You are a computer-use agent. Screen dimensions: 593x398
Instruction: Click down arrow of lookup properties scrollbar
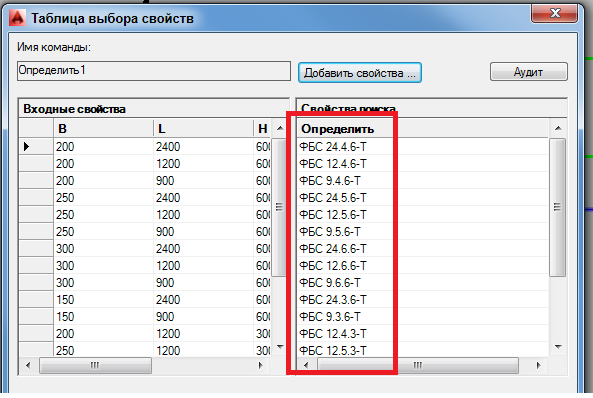tap(558, 347)
